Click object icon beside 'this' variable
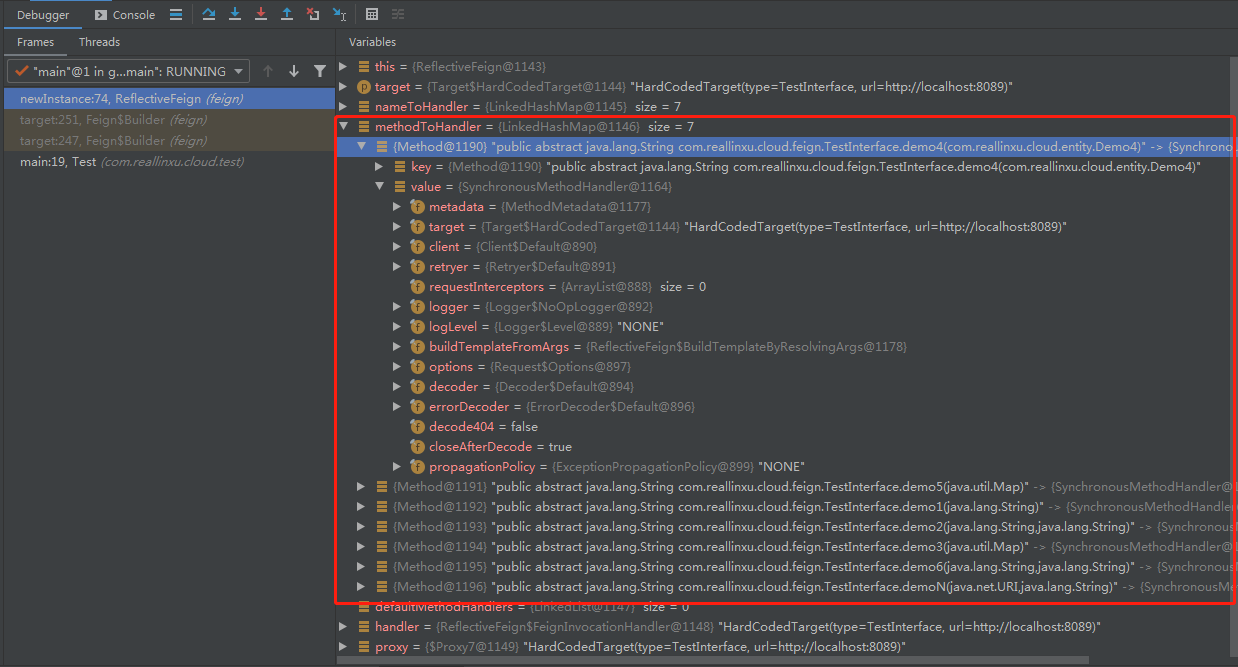Image resolution: width=1238 pixels, height=667 pixels. (364, 67)
